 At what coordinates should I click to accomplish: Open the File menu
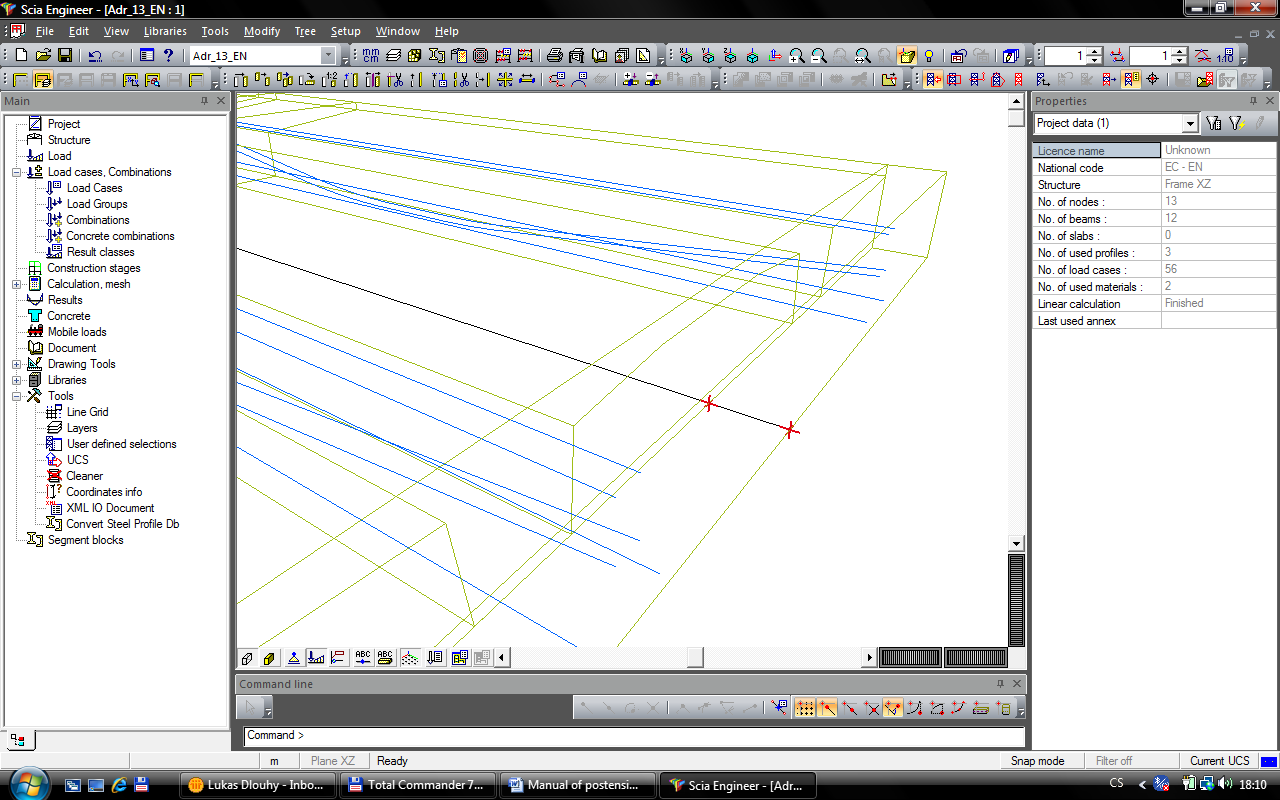(x=45, y=31)
